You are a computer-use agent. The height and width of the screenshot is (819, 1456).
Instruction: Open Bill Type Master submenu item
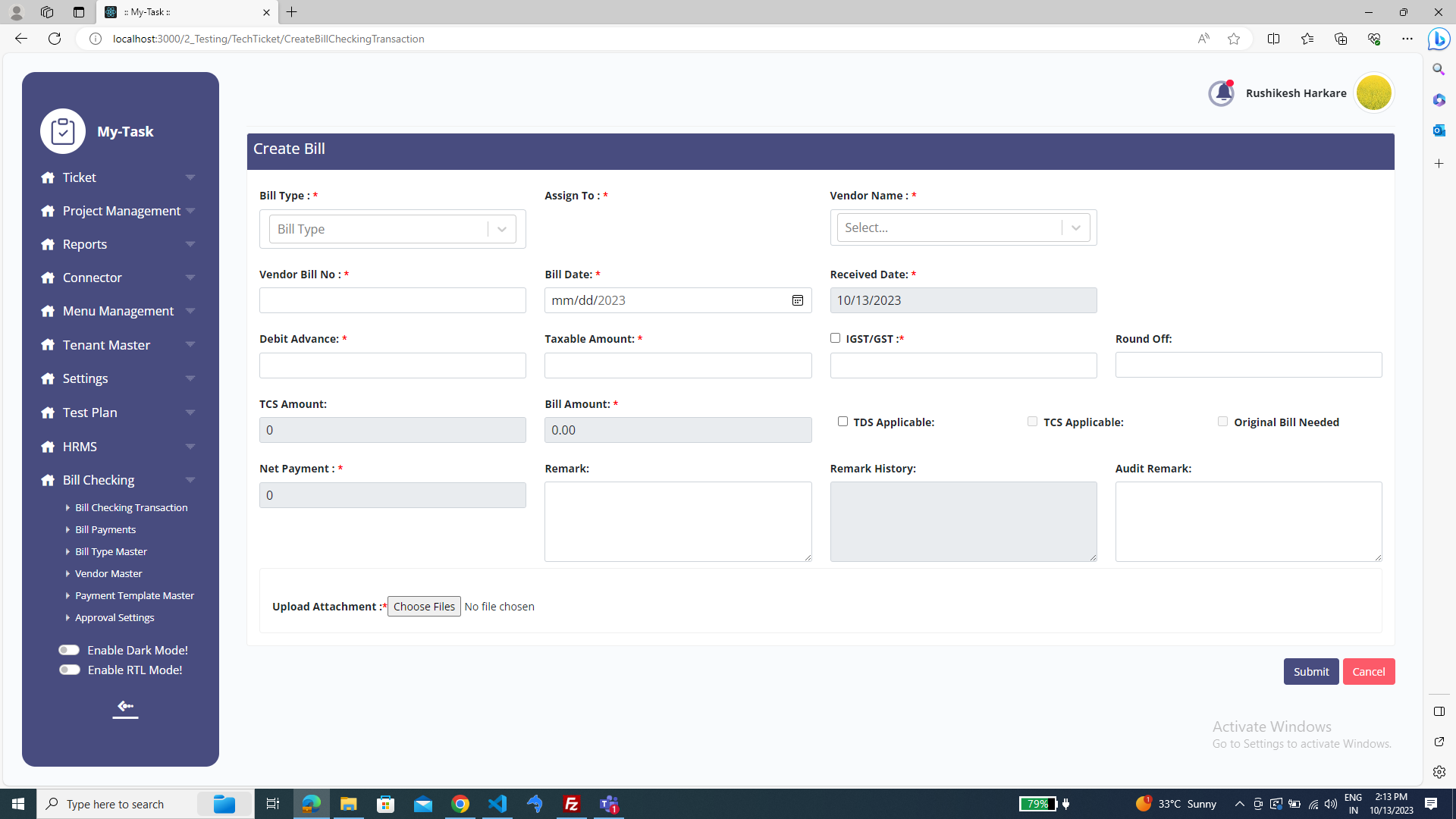click(x=111, y=551)
